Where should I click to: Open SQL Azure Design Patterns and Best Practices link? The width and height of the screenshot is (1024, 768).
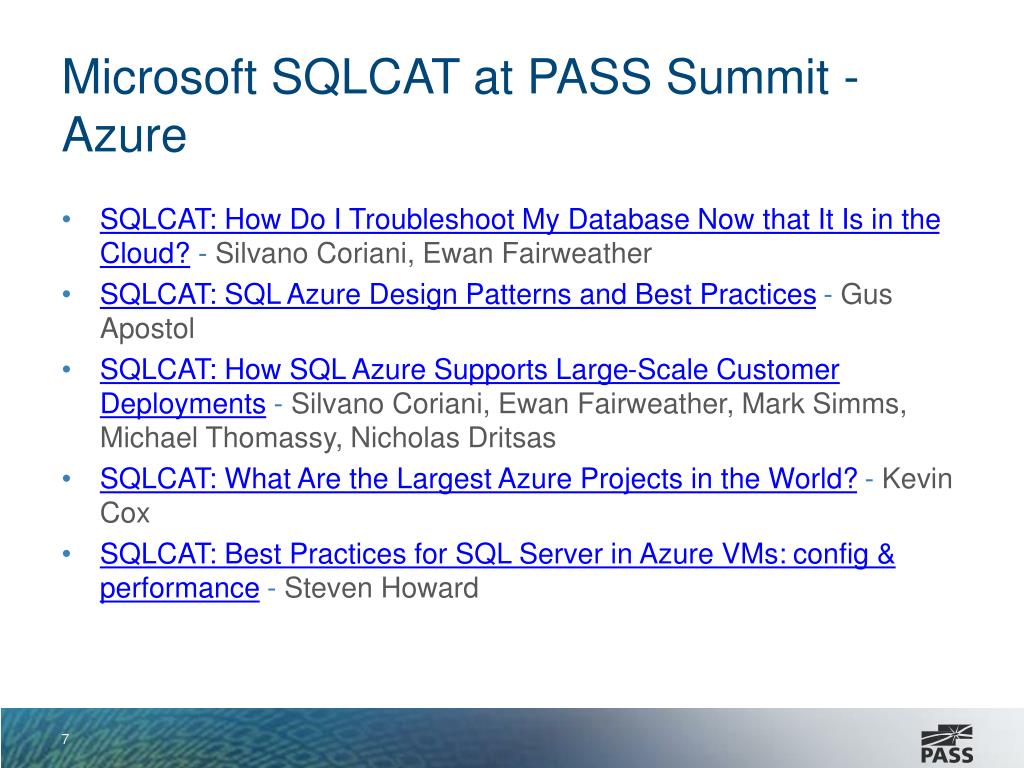457,295
